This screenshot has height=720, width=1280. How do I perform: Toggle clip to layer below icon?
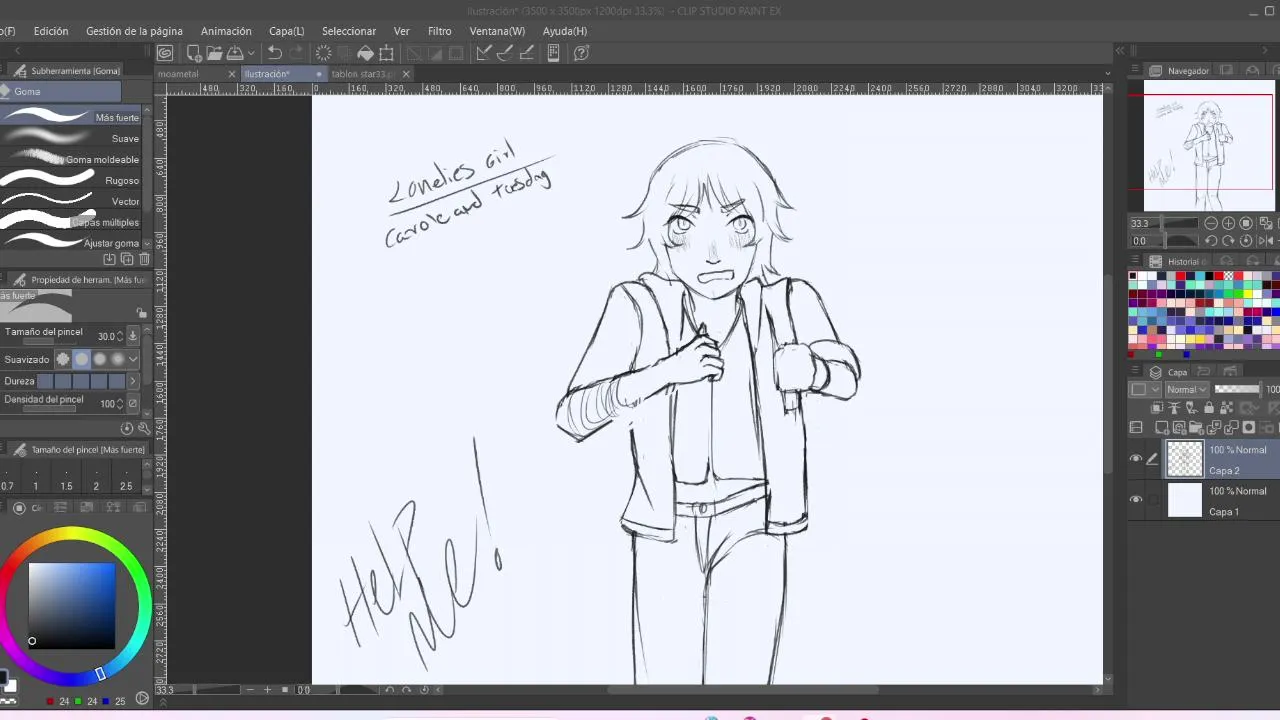coord(1158,408)
